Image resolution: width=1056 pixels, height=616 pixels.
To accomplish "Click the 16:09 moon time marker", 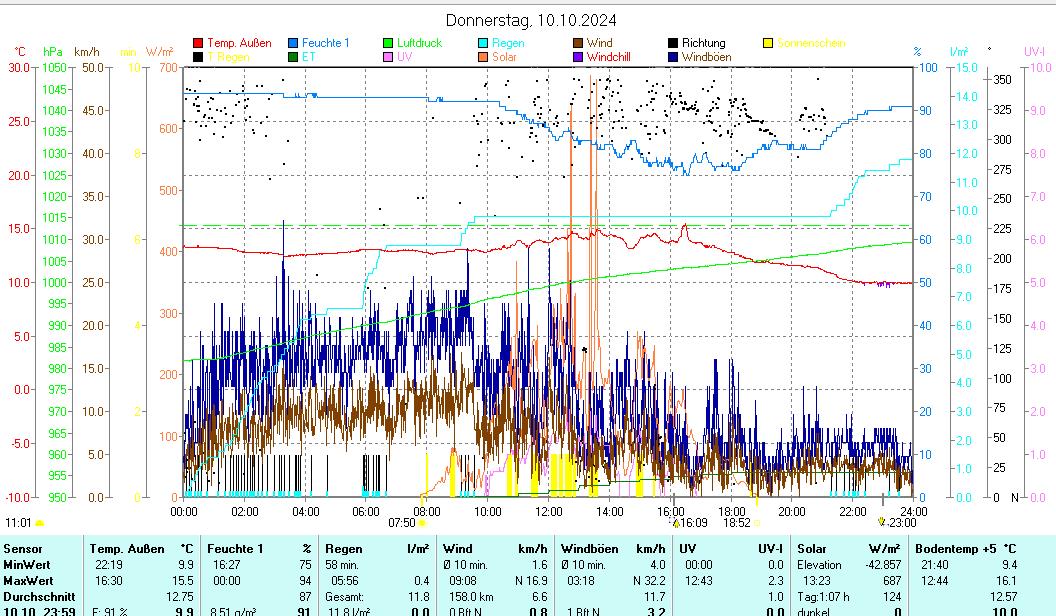I will point(691,522).
